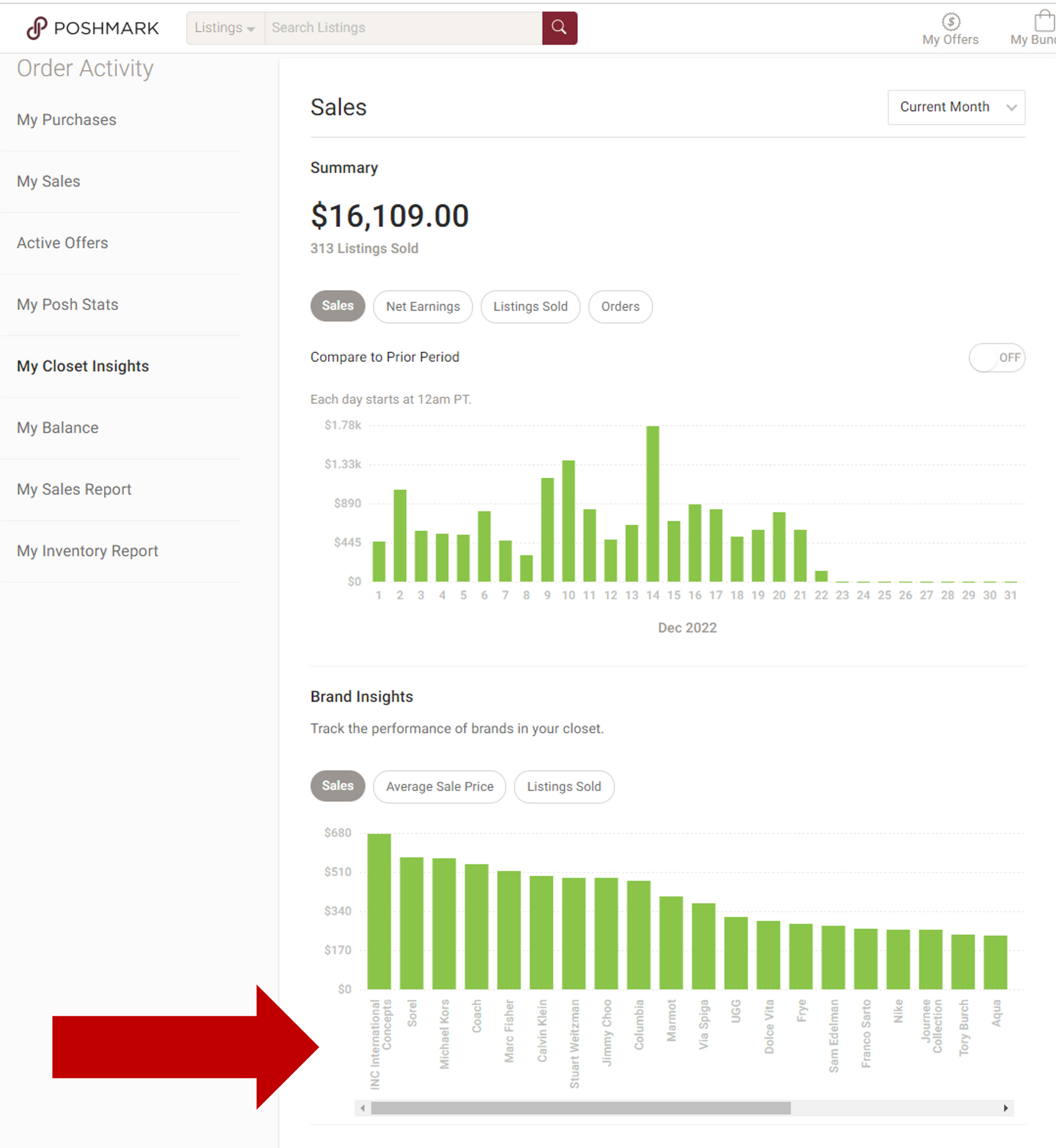Open My Inventory Report page
The height and width of the screenshot is (1148, 1056).
87,551
